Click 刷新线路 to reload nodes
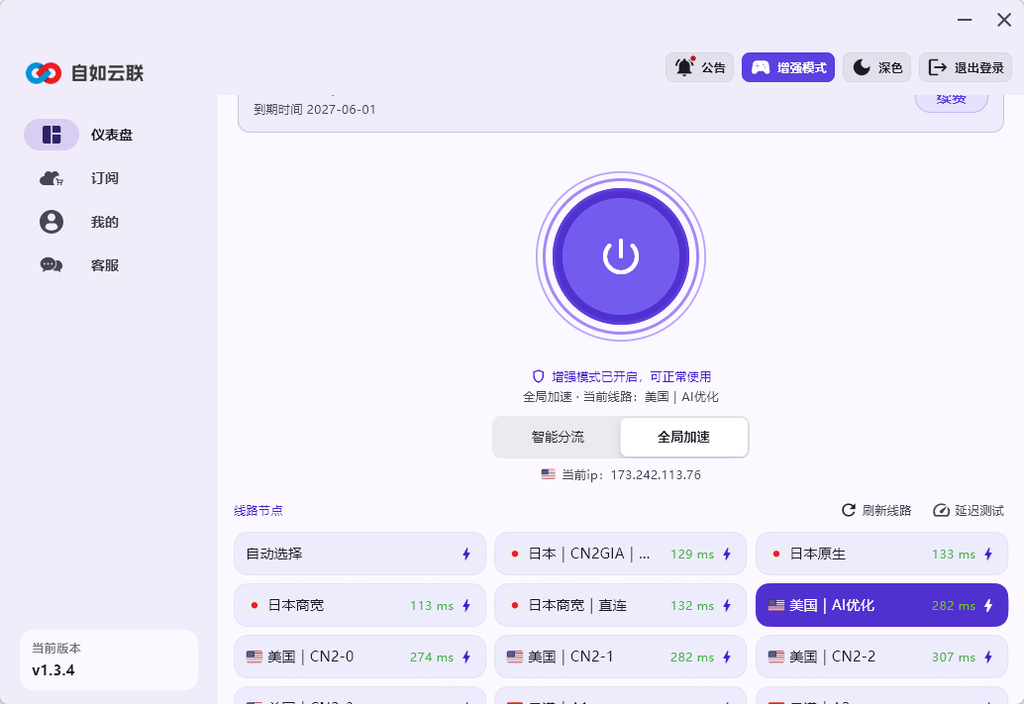The image size is (1024, 704). coord(876,510)
